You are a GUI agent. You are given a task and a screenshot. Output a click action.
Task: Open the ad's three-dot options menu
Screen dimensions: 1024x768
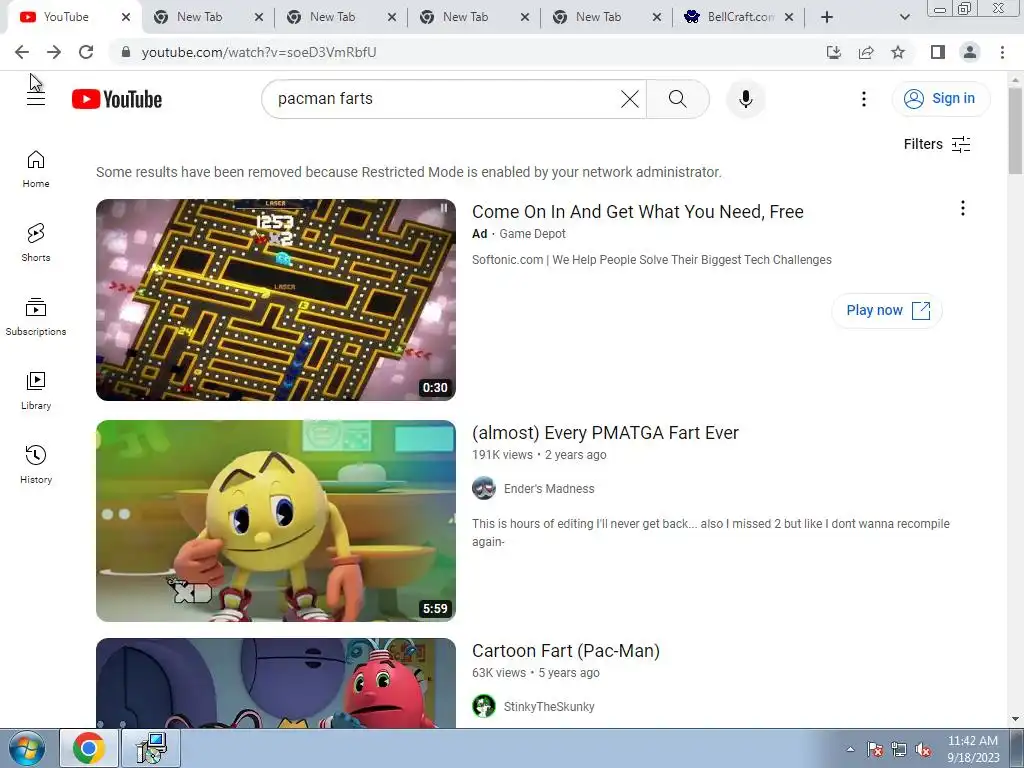pos(962,208)
